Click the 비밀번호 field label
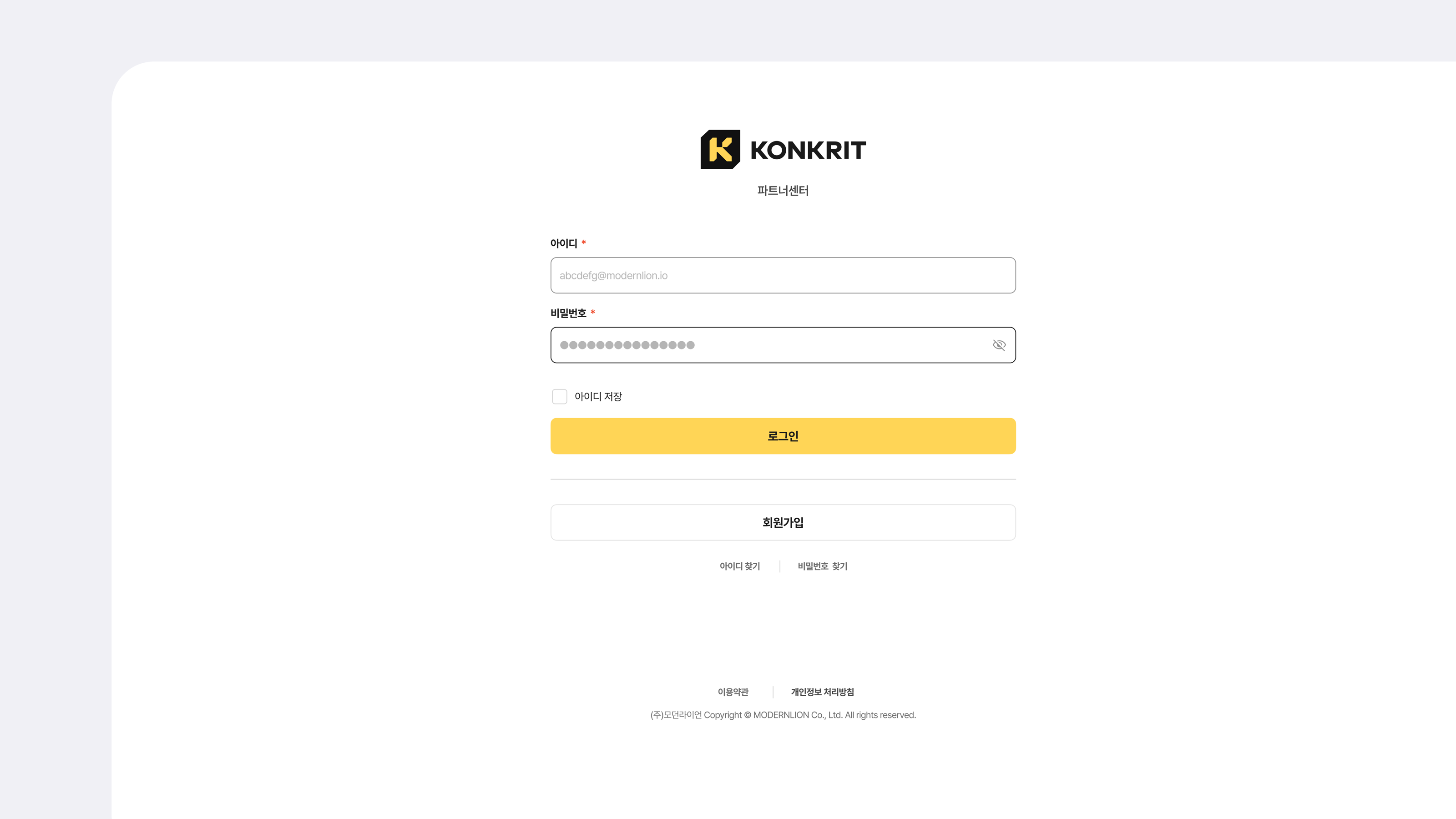 click(568, 313)
